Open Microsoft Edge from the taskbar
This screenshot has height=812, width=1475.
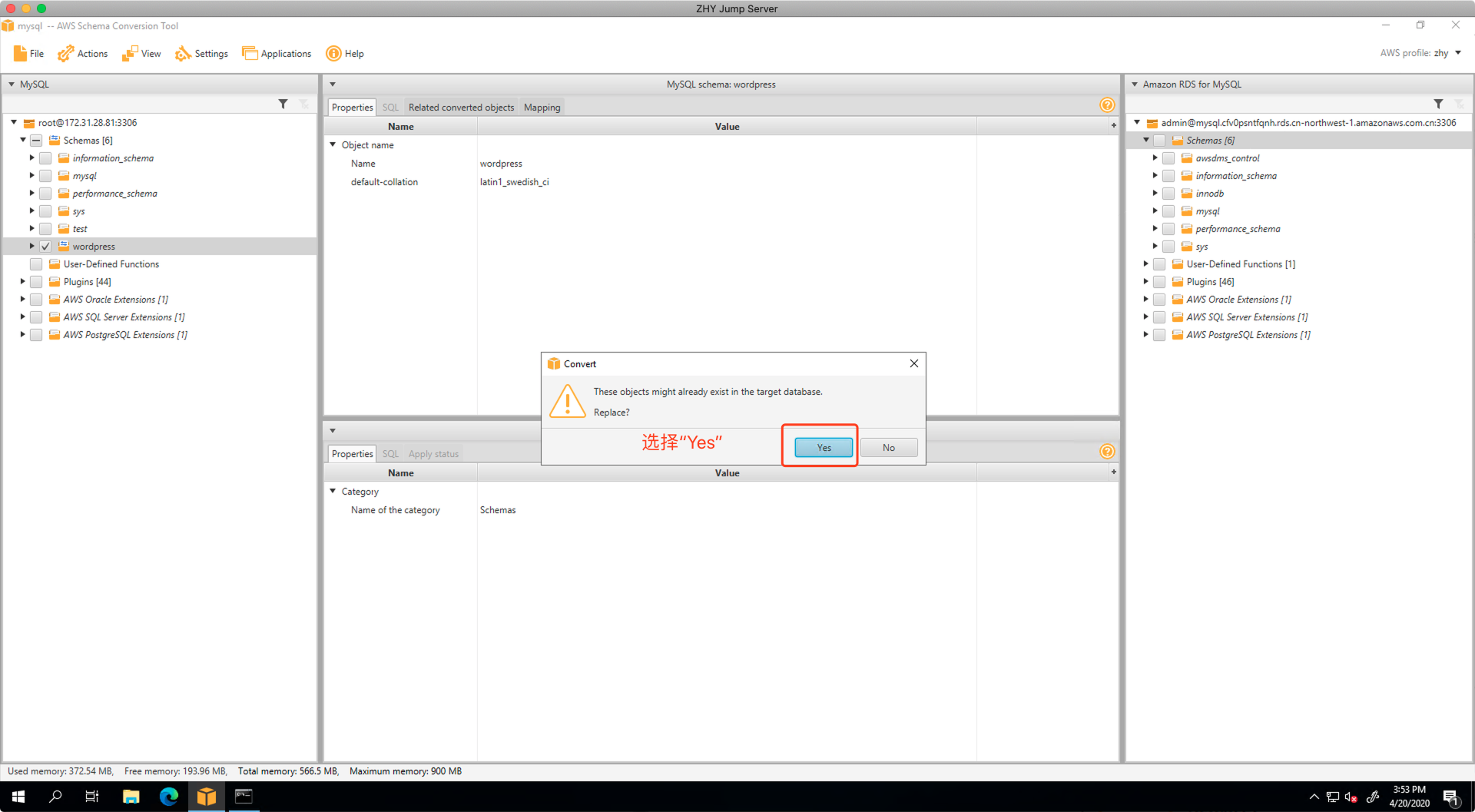(168, 797)
